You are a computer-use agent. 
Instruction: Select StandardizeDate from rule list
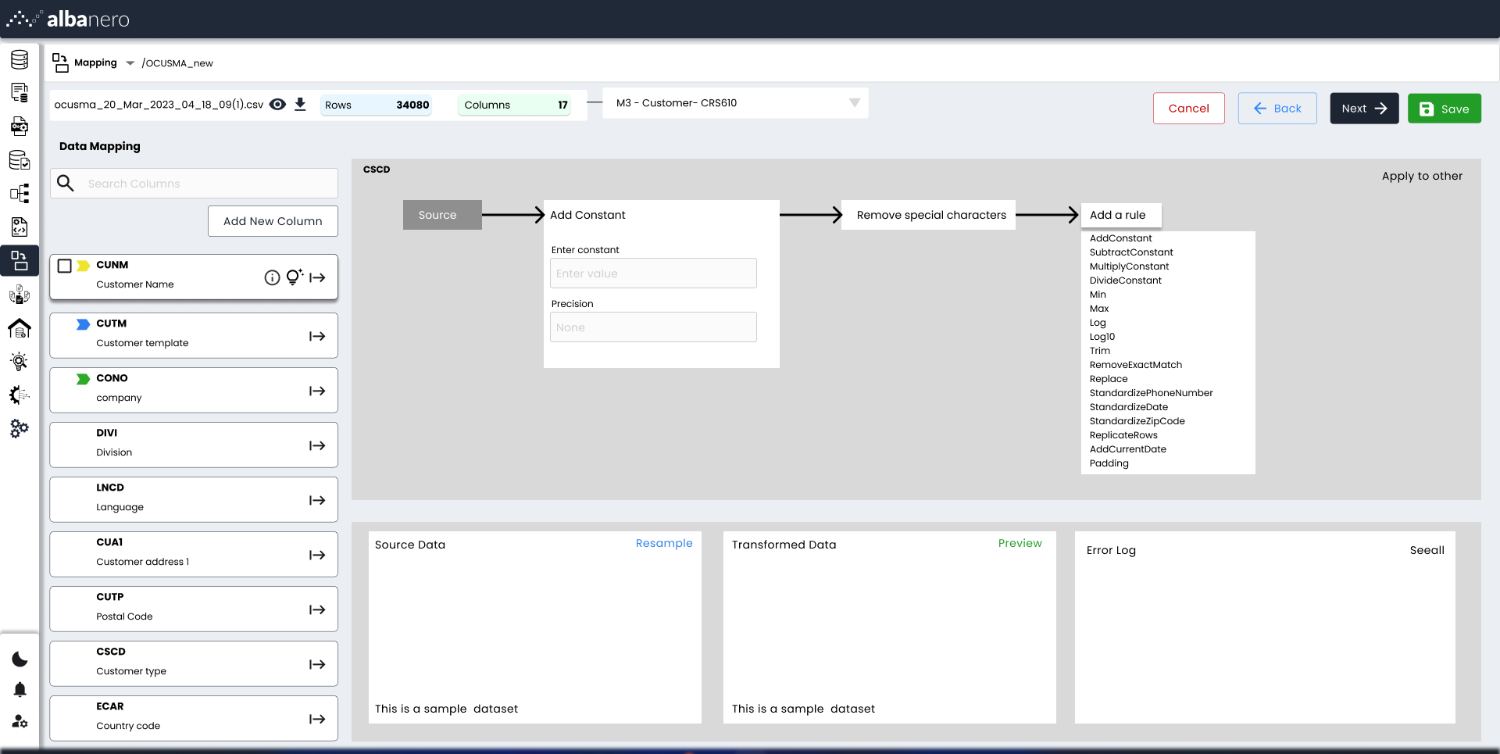coord(1129,407)
